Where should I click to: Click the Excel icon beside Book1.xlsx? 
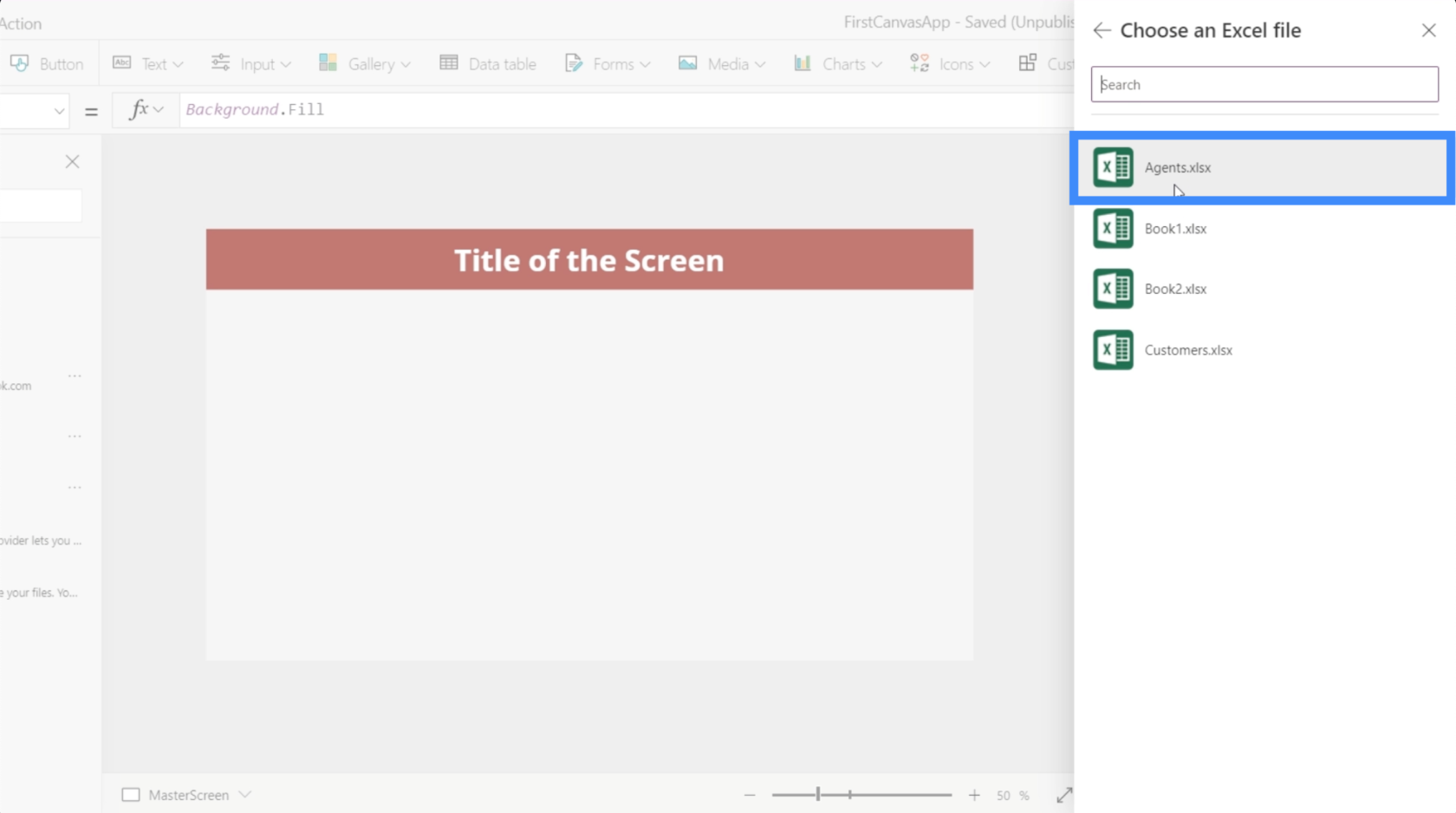coord(1113,229)
